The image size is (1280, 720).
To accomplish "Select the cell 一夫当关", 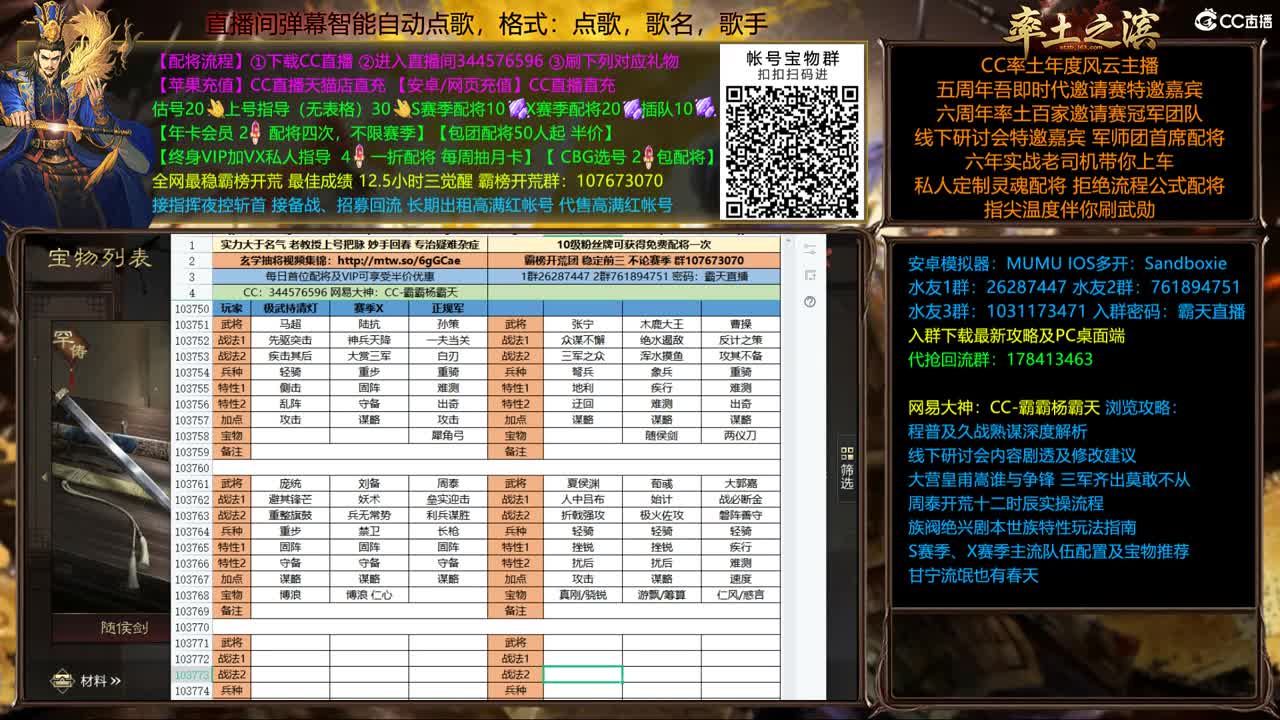I will tap(448, 341).
